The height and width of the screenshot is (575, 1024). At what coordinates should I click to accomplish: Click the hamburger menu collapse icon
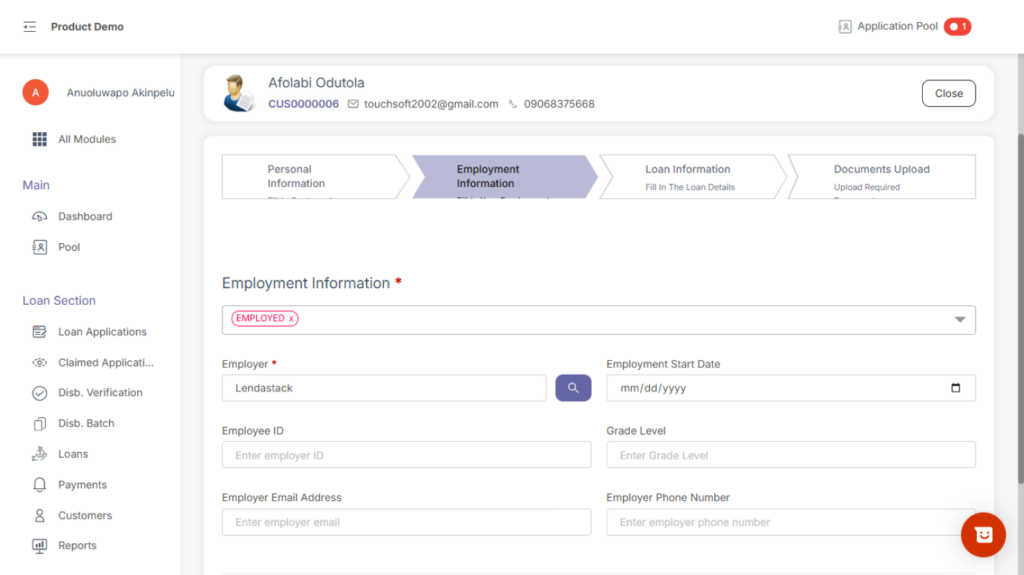[29, 27]
